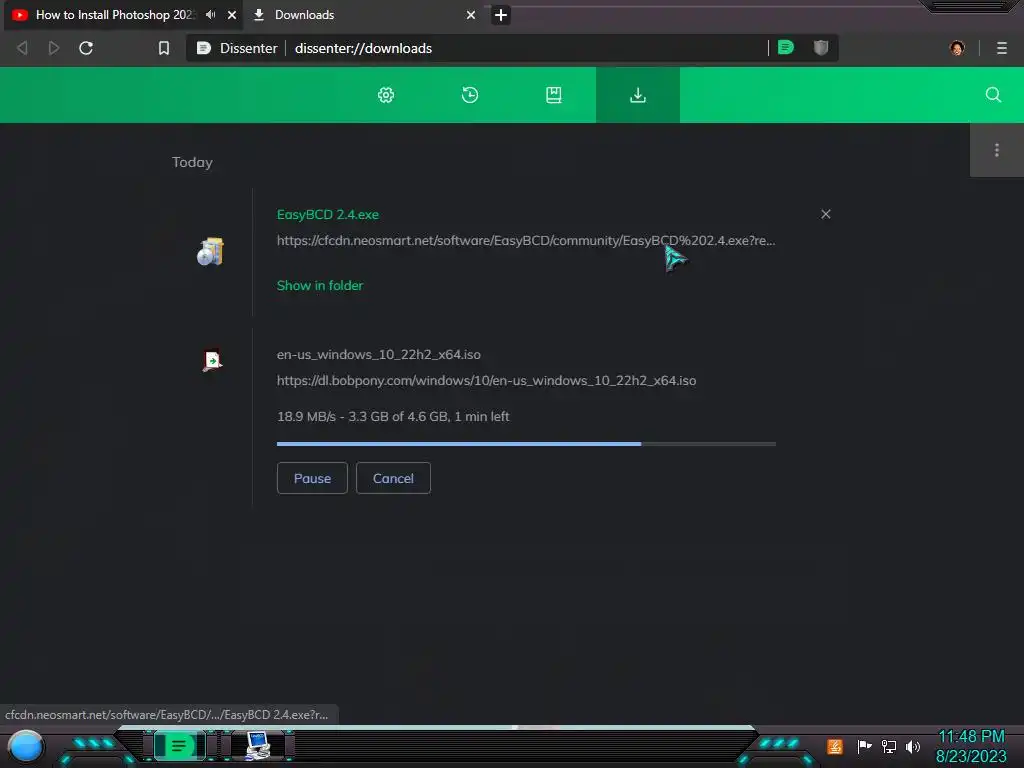Reload the page with refresh icon

pos(86,48)
